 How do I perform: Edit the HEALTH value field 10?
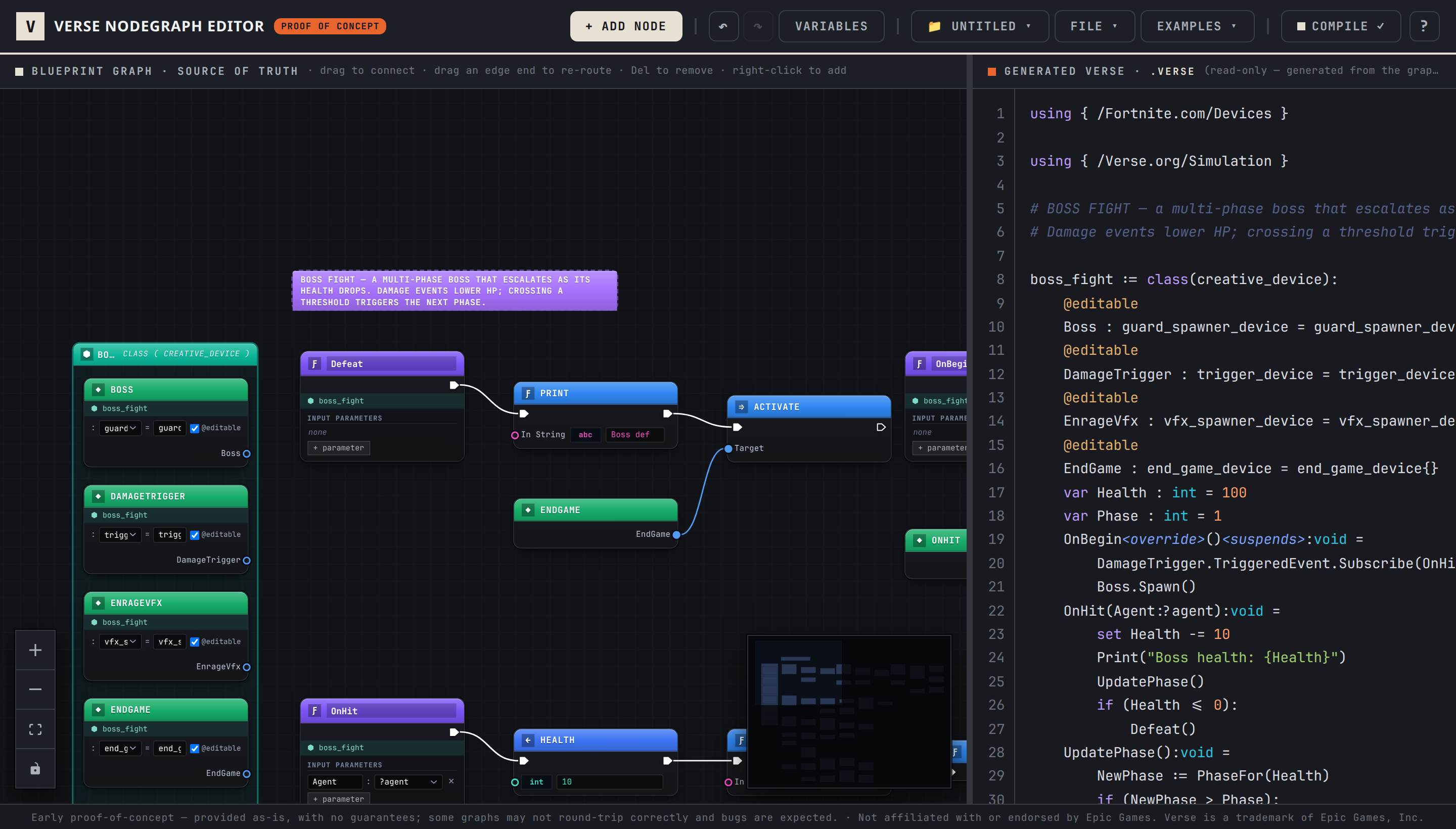click(x=610, y=782)
